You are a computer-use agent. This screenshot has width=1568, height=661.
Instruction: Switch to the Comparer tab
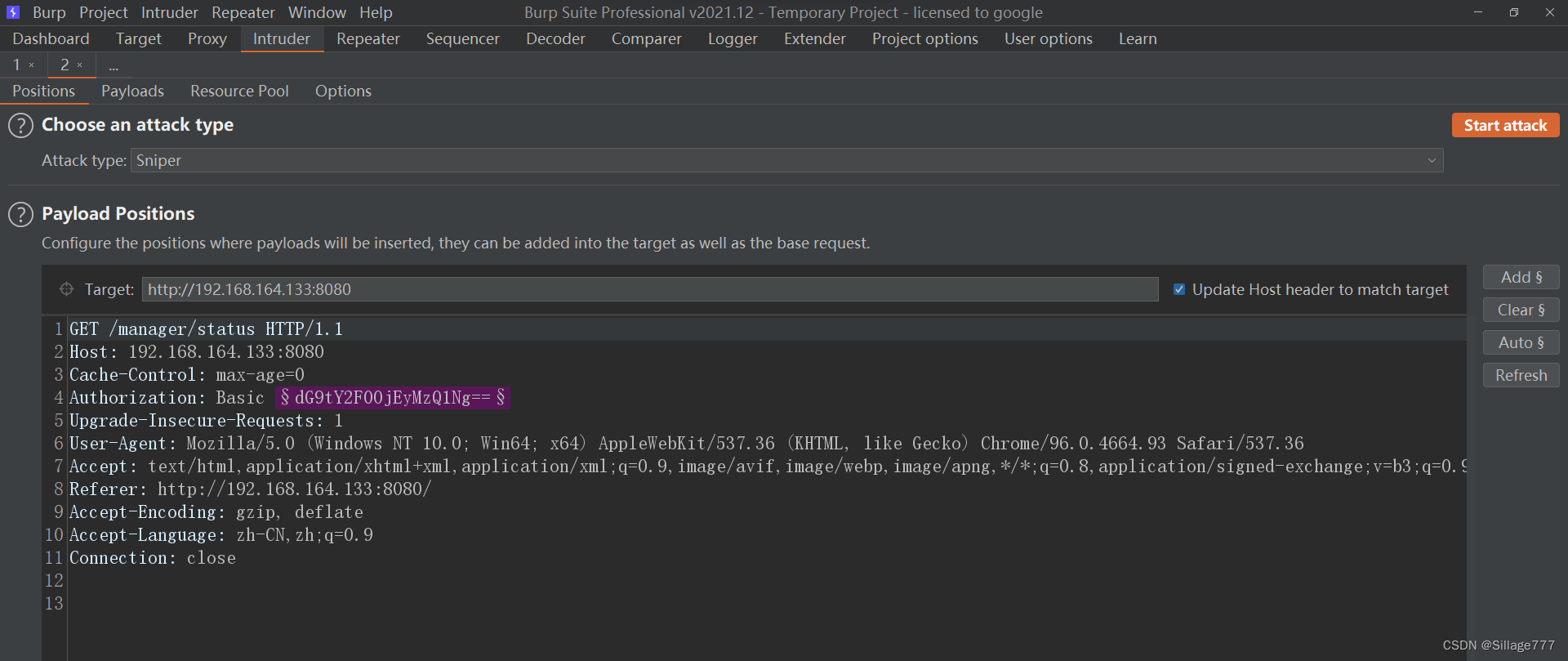(x=646, y=38)
